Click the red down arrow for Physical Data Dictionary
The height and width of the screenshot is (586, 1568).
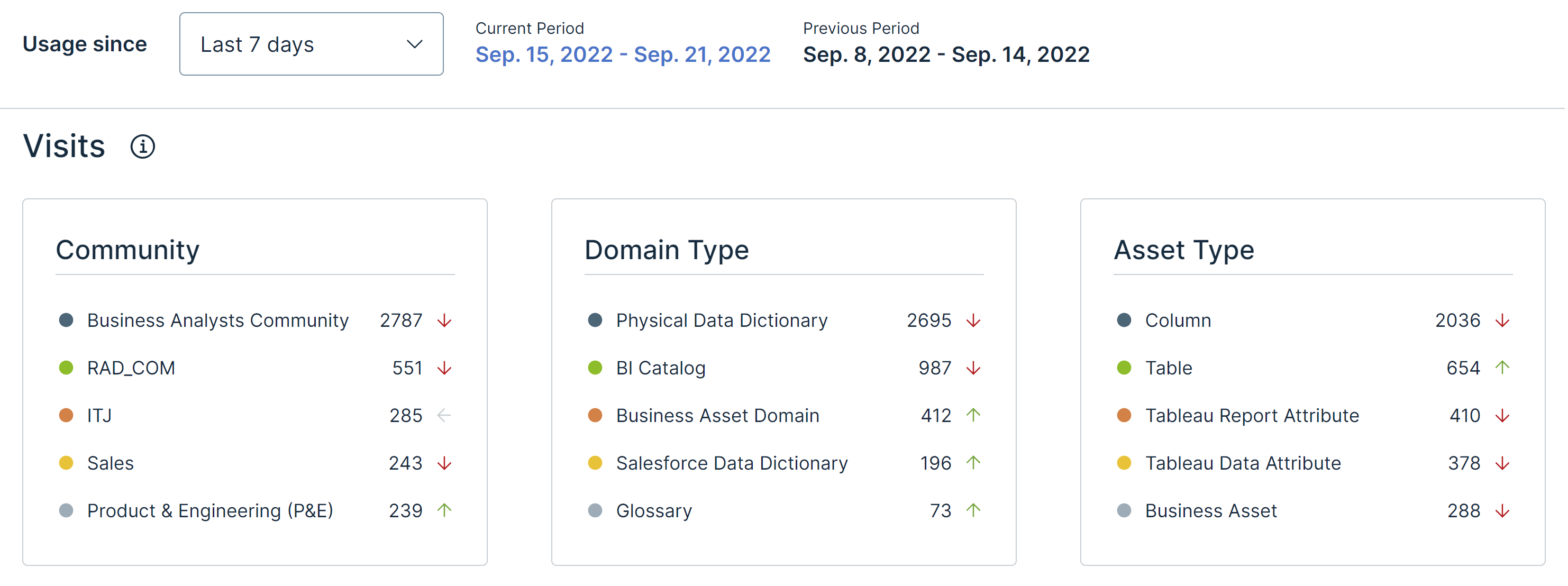click(973, 321)
